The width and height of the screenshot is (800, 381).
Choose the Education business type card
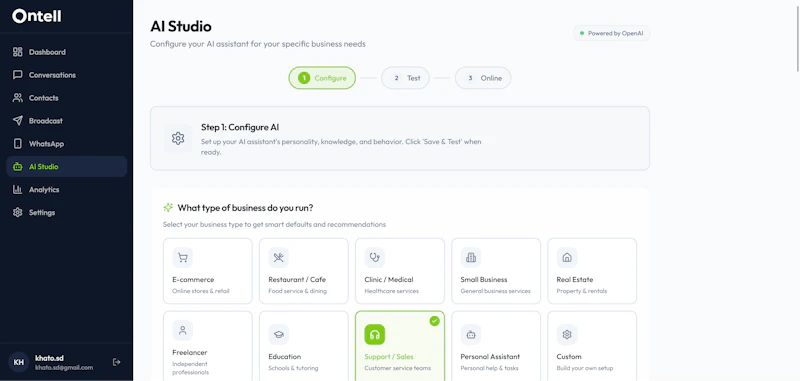pos(304,346)
